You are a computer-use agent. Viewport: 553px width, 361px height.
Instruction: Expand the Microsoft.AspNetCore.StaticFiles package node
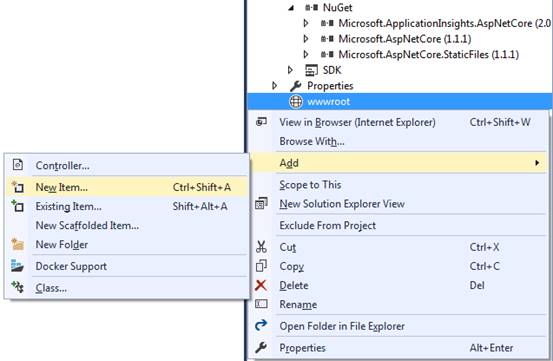[306, 54]
